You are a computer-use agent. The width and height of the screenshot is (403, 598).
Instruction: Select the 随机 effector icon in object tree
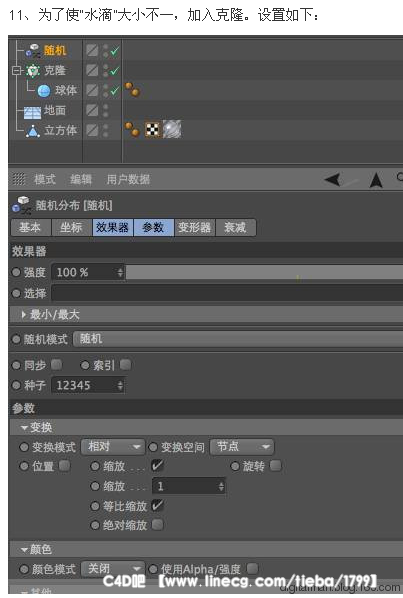point(33,50)
